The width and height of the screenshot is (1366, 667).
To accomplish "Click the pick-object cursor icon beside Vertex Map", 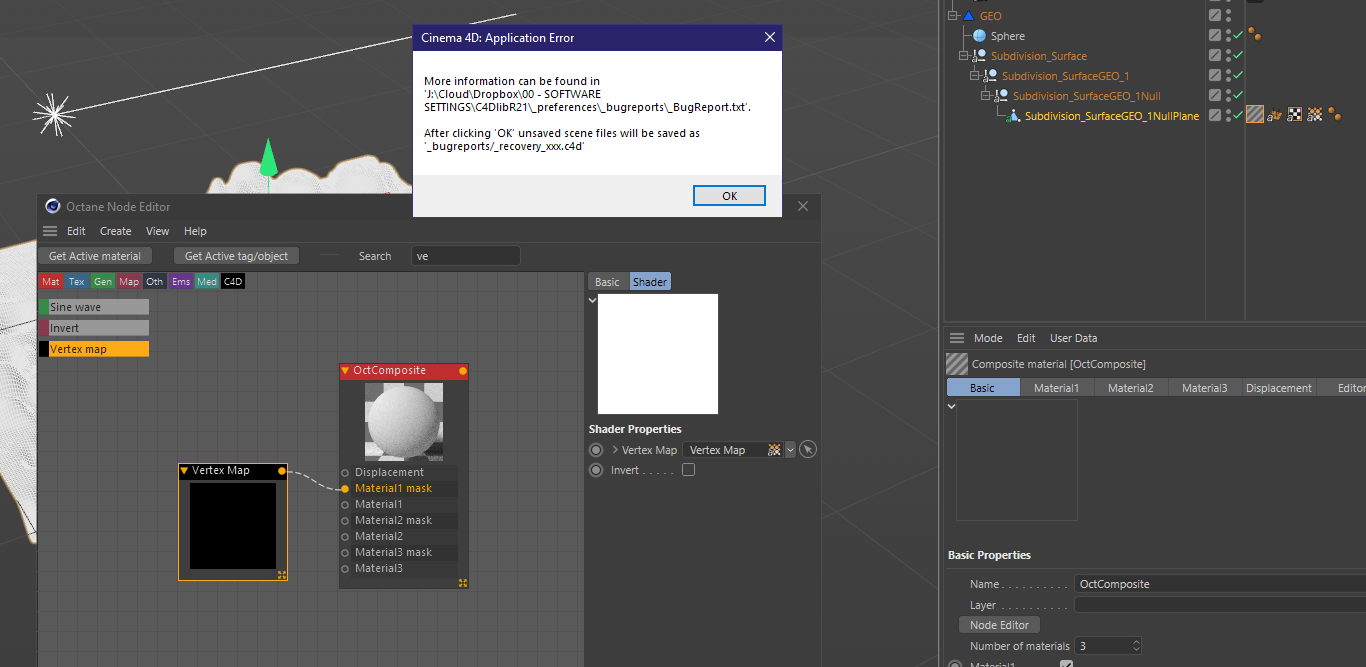I will 808,450.
